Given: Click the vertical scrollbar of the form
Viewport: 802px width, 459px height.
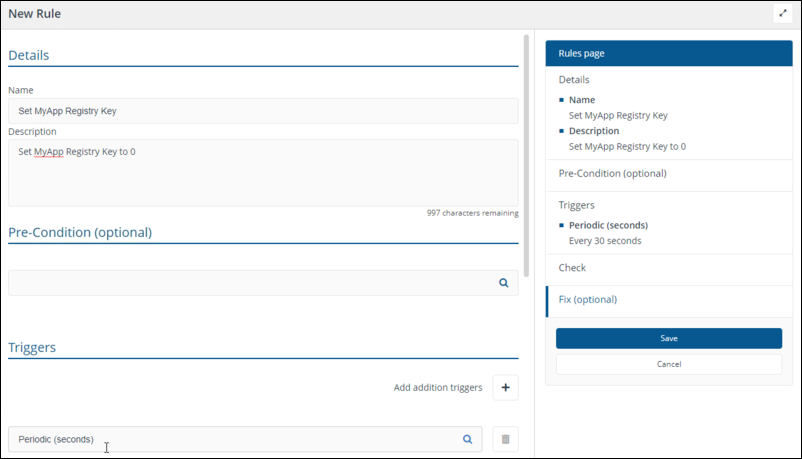Looking at the screenshot, I should click(x=527, y=155).
